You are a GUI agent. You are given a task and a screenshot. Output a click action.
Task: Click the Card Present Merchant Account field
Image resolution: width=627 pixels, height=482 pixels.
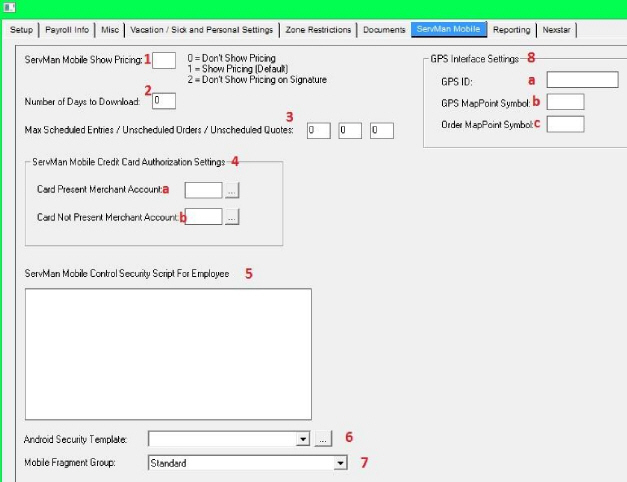[x=203, y=190]
